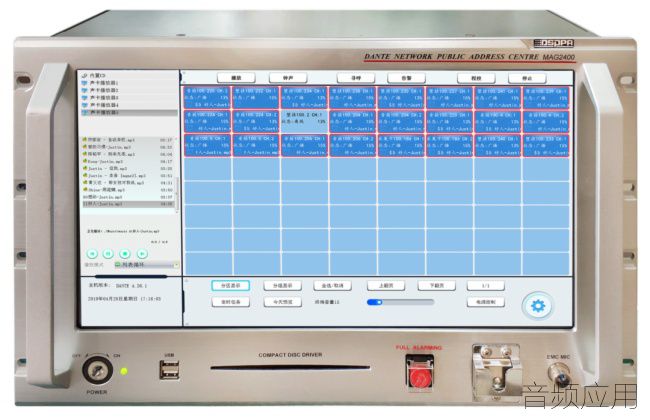The height and width of the screenshot is (420, 650).
Task: Click the last button in the top bar
Action: tap(527, 78)
